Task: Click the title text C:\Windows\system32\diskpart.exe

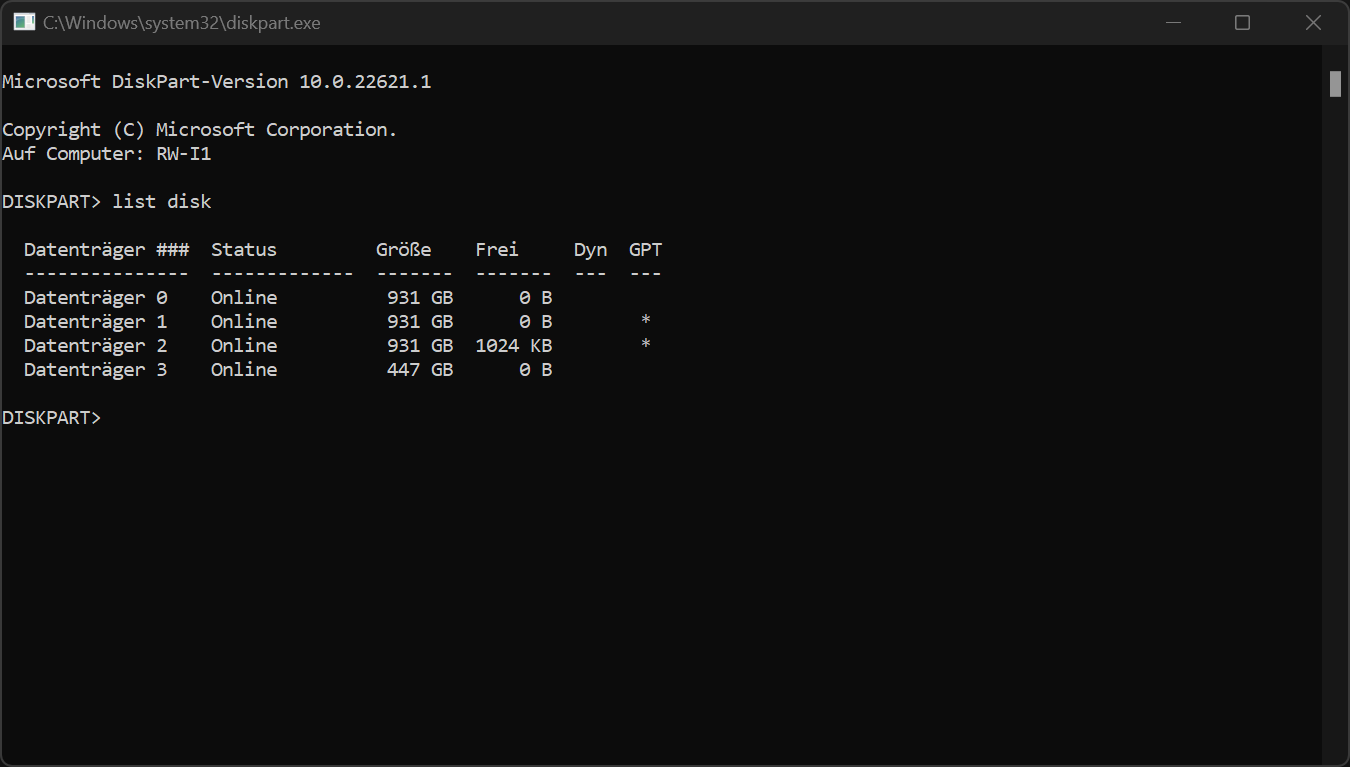Action: click(x=182, y=22)
